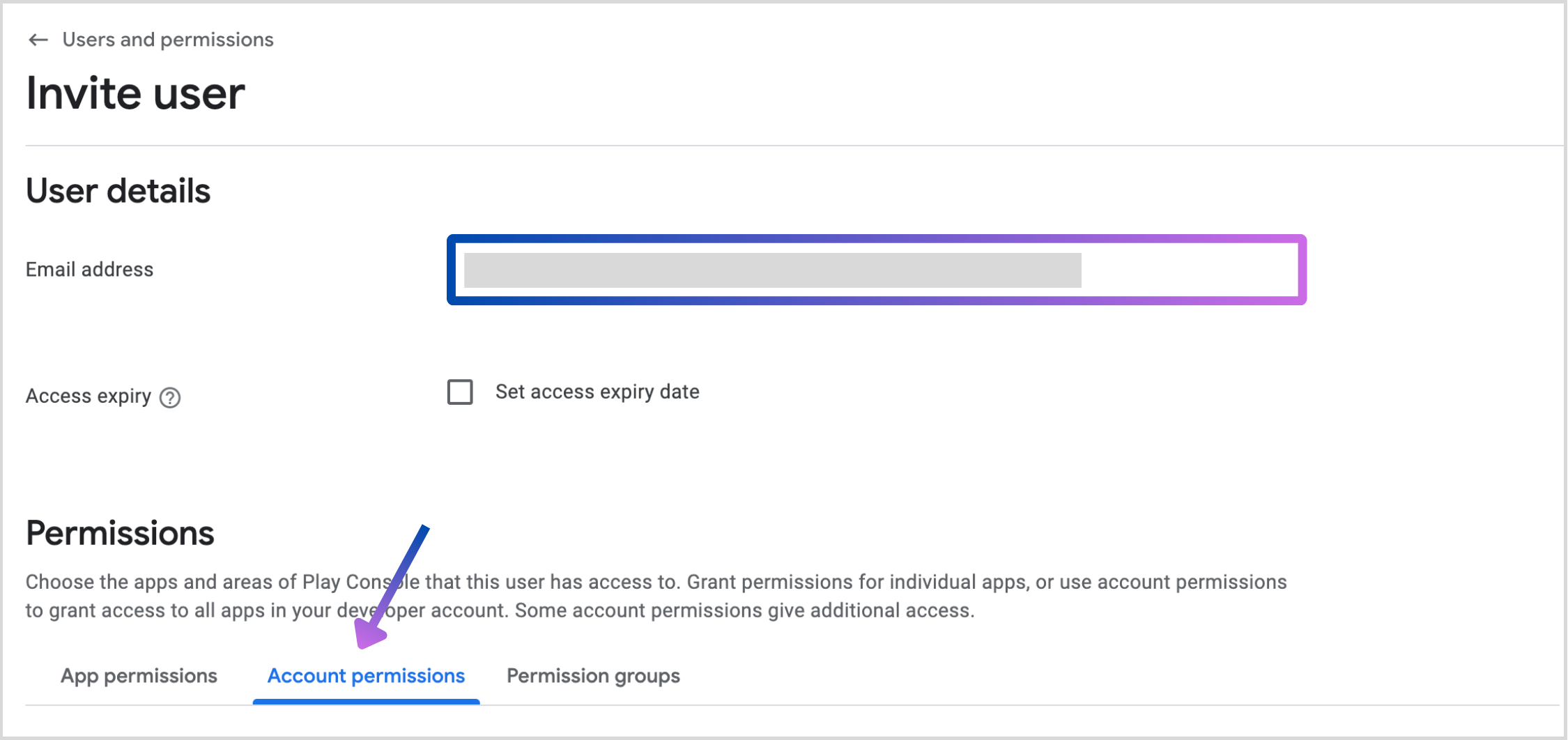This screenshot has width=1568, height=740.
Task: Click the Access expiry label
Action: (x=89, y=396)
